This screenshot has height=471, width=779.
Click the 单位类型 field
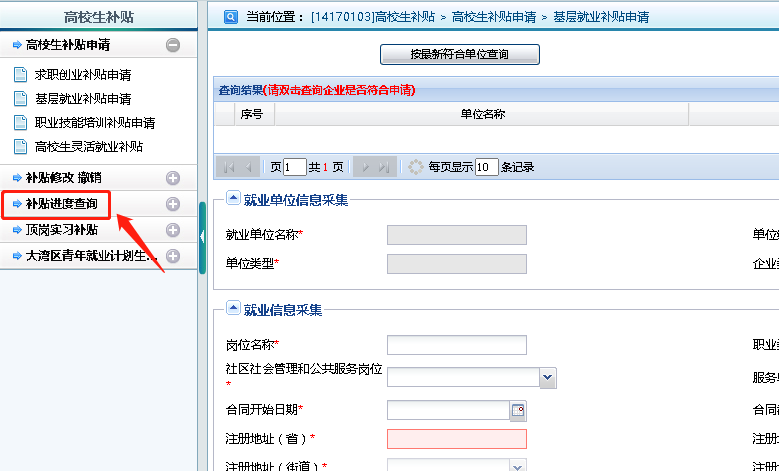[457, 264]
